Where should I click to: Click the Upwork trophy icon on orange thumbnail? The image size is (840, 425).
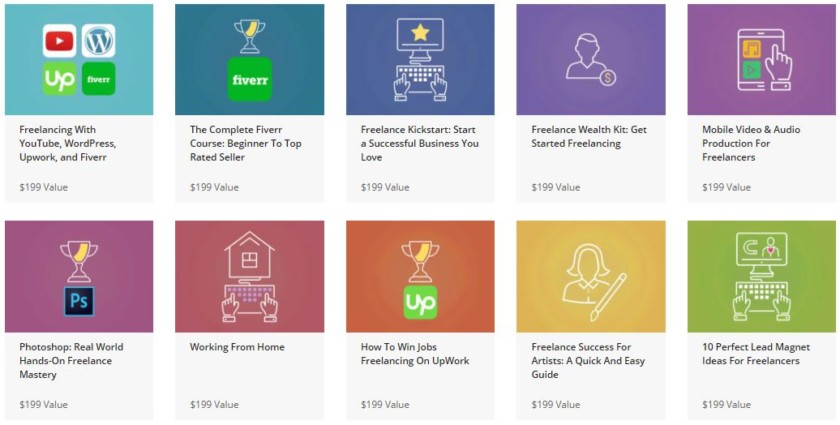[x=420, y=278]
